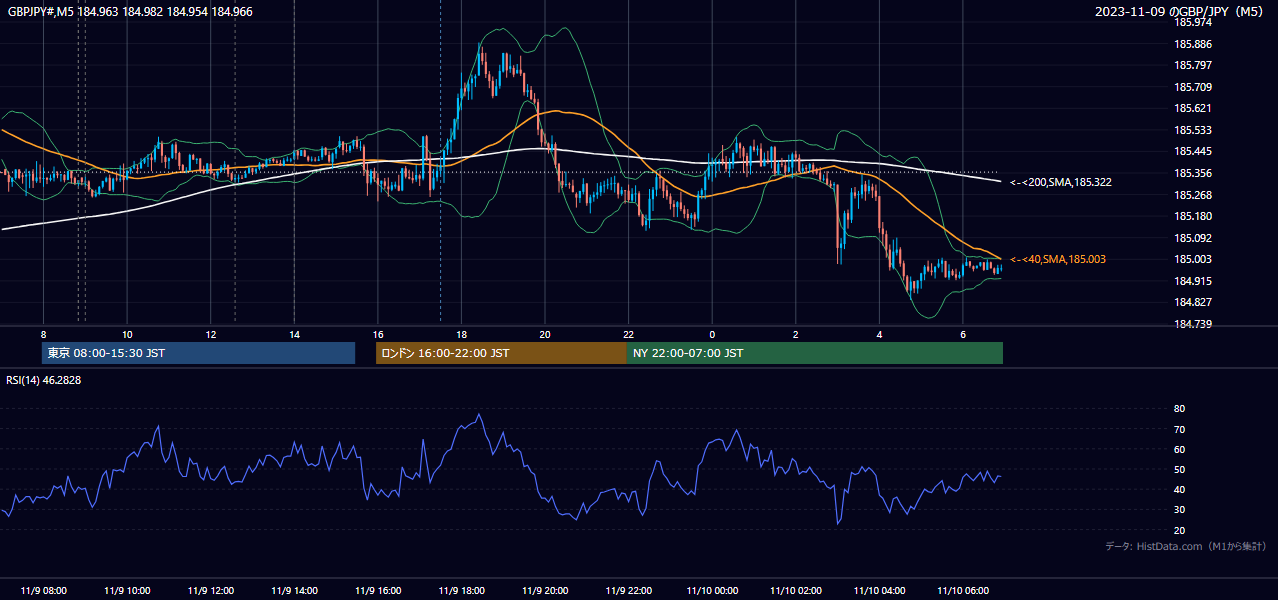Image resolution: width=1278 pixels, height=600 pixels.
Task: Click RSI scale value 60
Action: (x=1179, y=449)
